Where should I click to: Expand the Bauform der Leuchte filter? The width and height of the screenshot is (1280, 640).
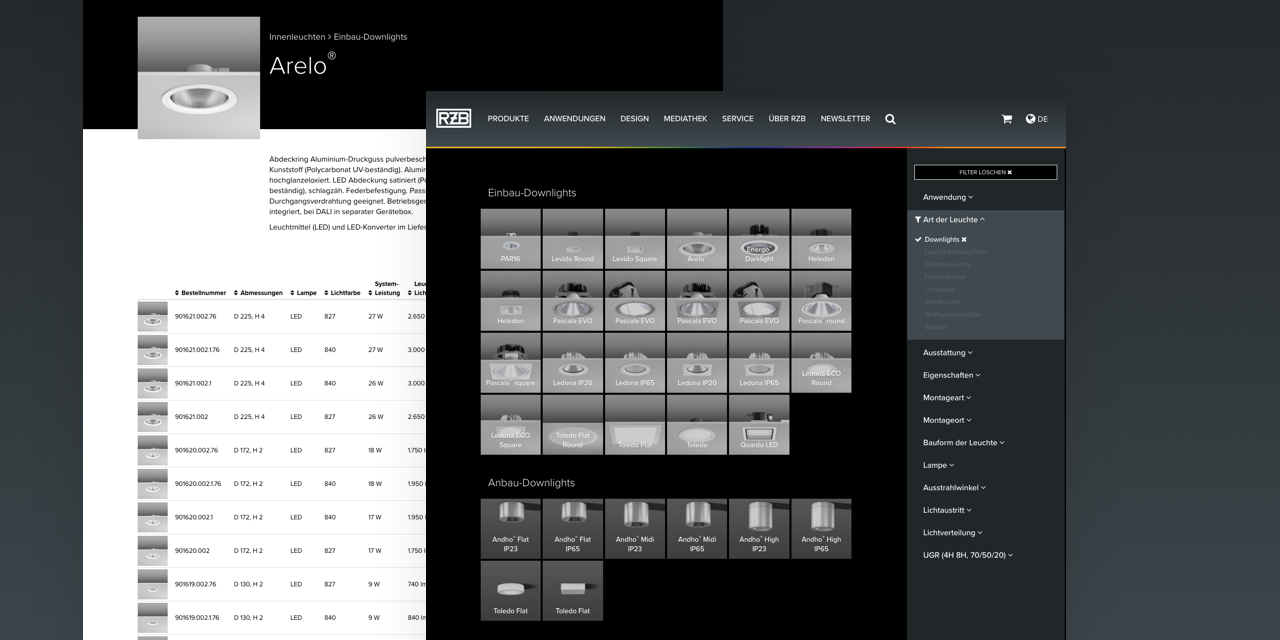[963, 442]
